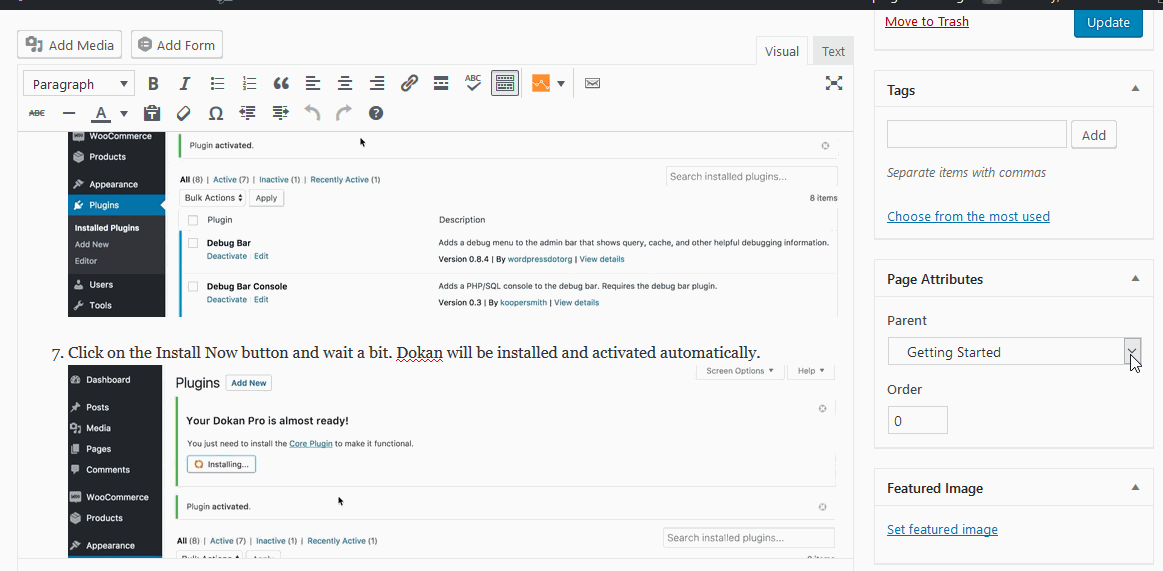Screen dimensions: 1163x571
Task: Click the envelope icon in toolbar
Action: 592,84
